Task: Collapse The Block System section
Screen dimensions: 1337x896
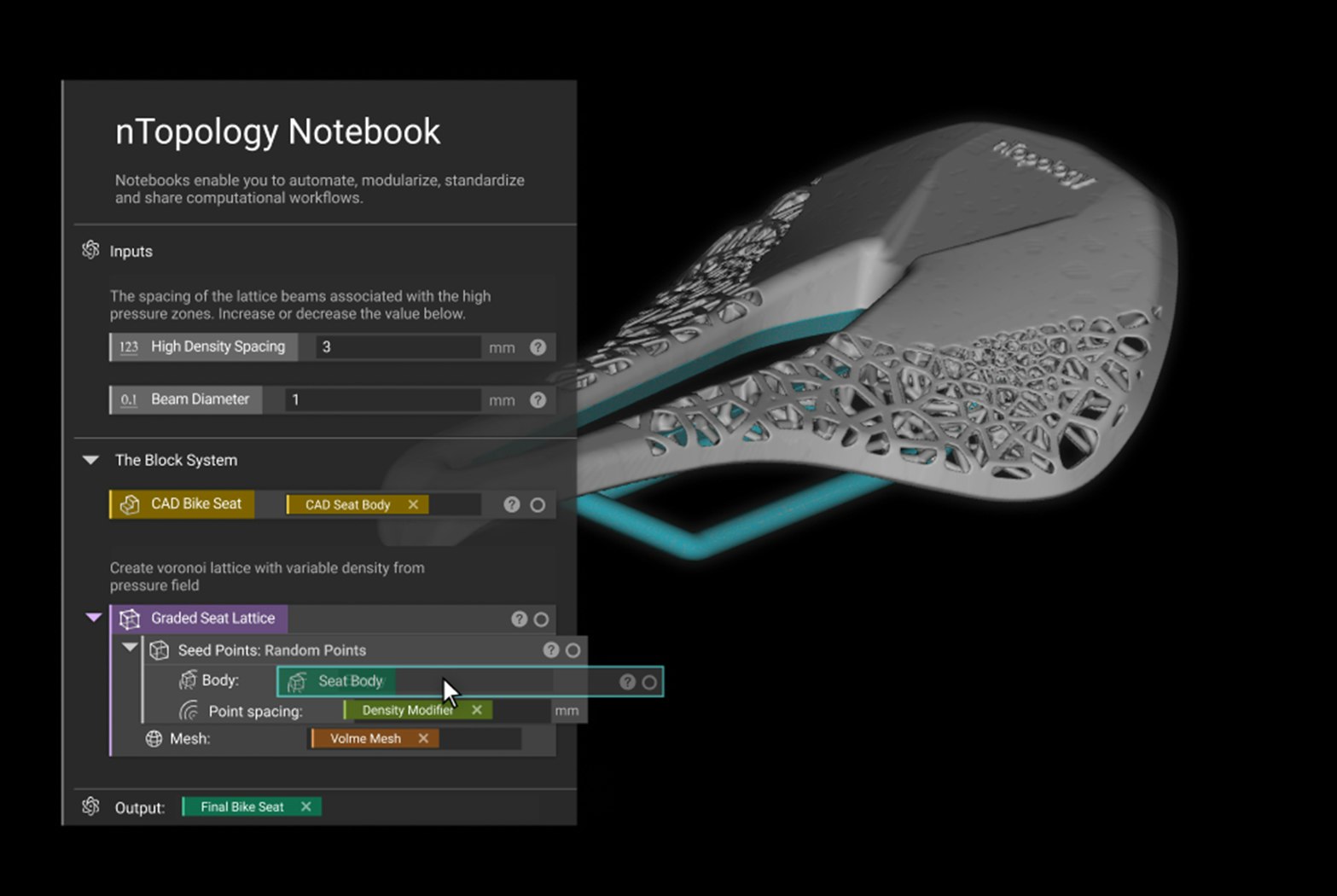Action: [x=90, y=460]
